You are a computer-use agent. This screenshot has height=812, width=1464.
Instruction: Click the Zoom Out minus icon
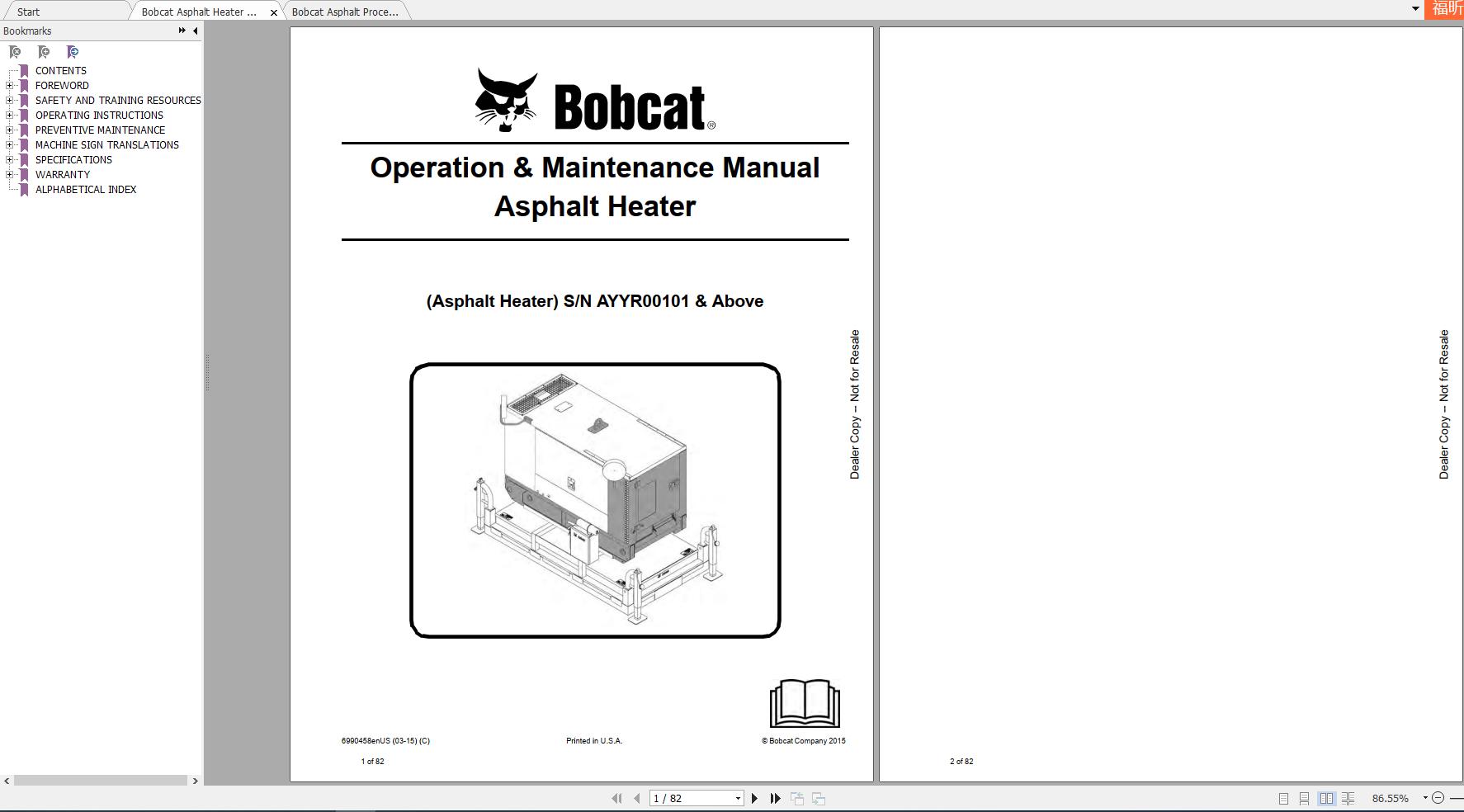1440,797
